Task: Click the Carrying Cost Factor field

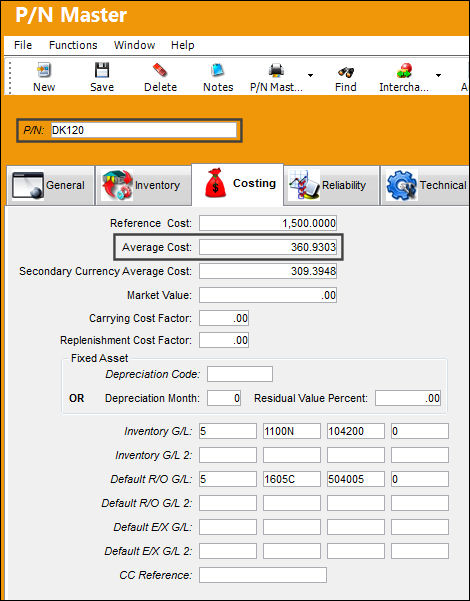Action: (x=224, y=318)
